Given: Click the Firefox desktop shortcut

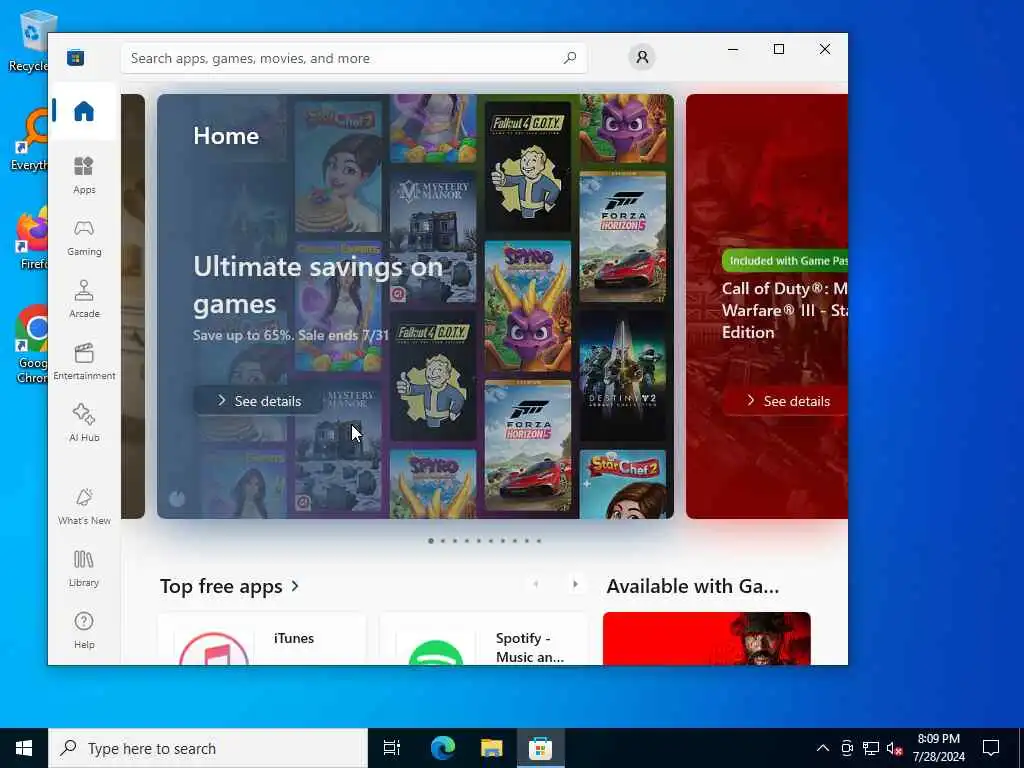Looking at the screenshot, I should (31, 238).
